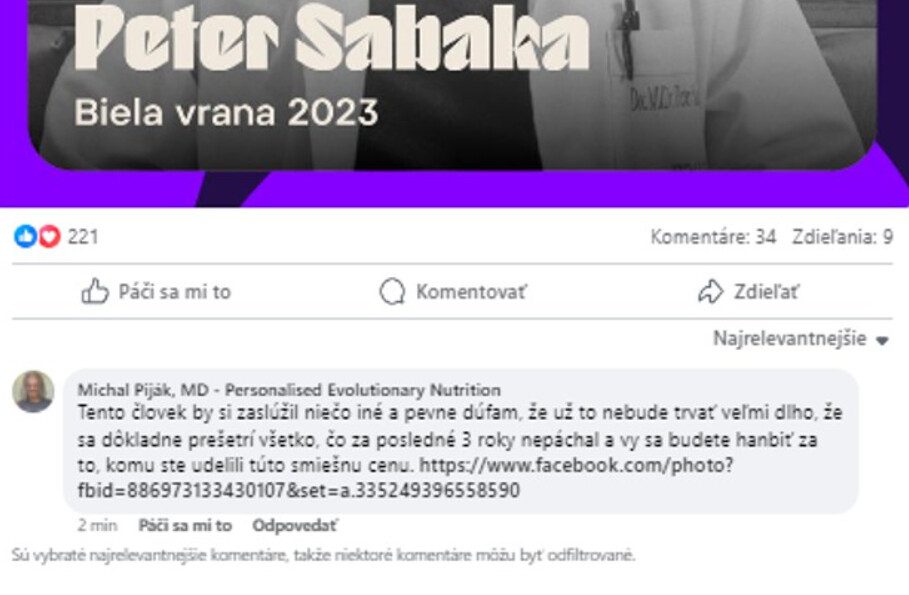The height and width of the screenshot is (595, 909).
Task: Click the share arrow Zdieľať icon
Action: tap(711, 291)
